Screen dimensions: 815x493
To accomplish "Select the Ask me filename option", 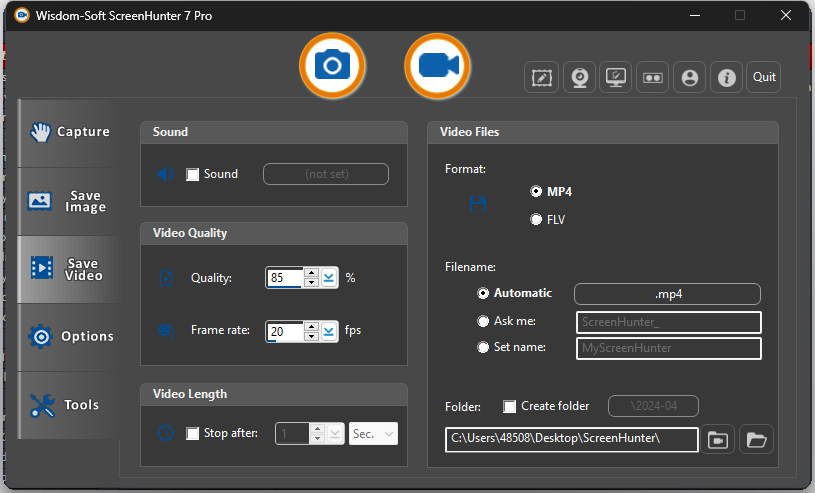I will tap(483, 321).
